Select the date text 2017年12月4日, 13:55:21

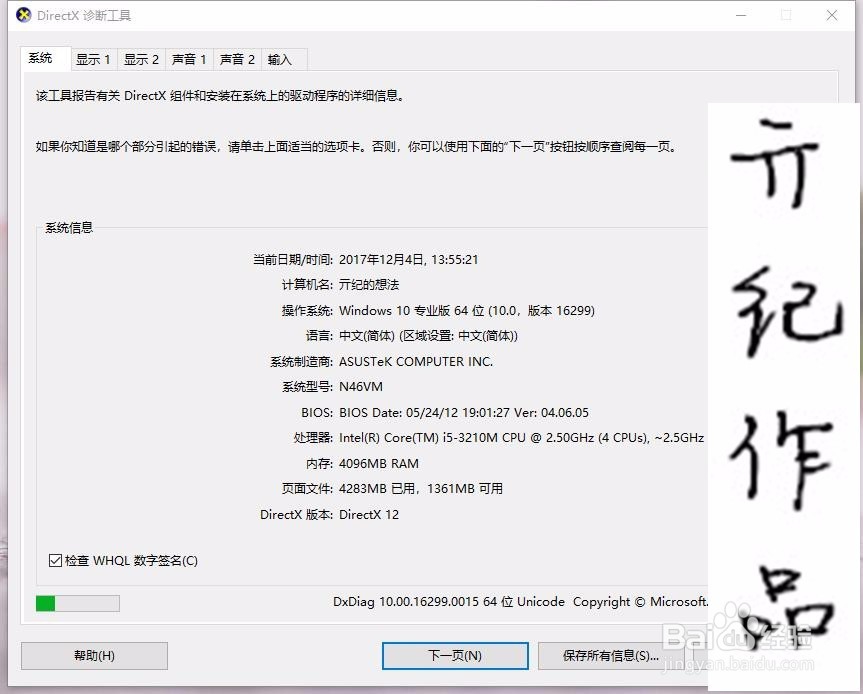(x=408, y=260)
